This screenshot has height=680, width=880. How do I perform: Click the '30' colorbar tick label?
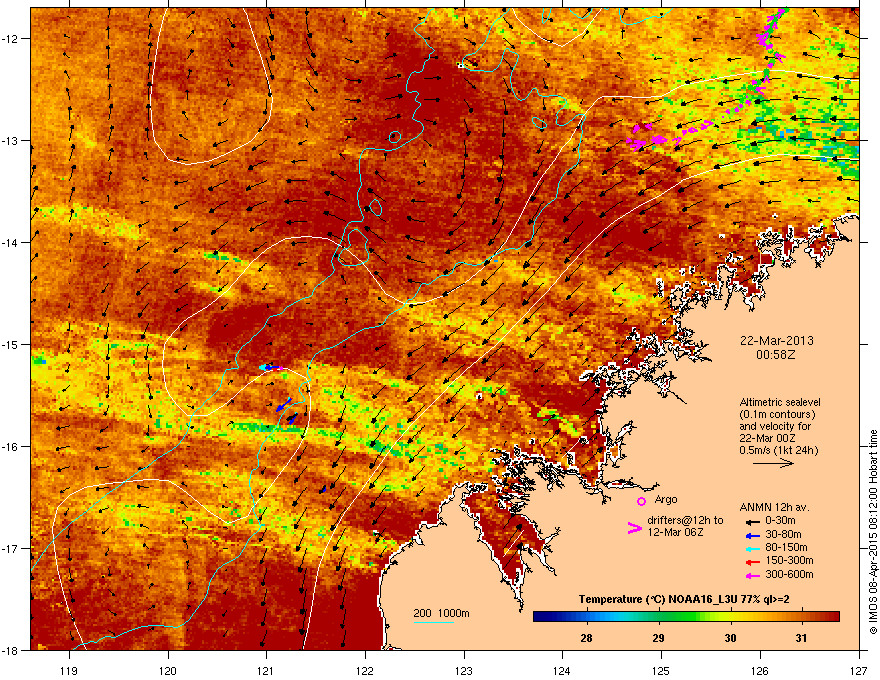pyautogui.click(x=730, y=638)
